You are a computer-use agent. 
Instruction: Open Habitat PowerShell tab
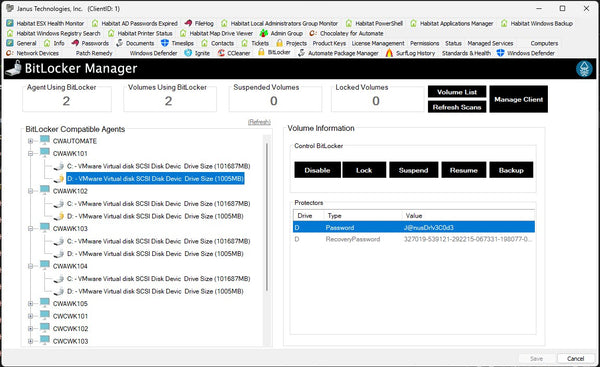tap(374, 23)
